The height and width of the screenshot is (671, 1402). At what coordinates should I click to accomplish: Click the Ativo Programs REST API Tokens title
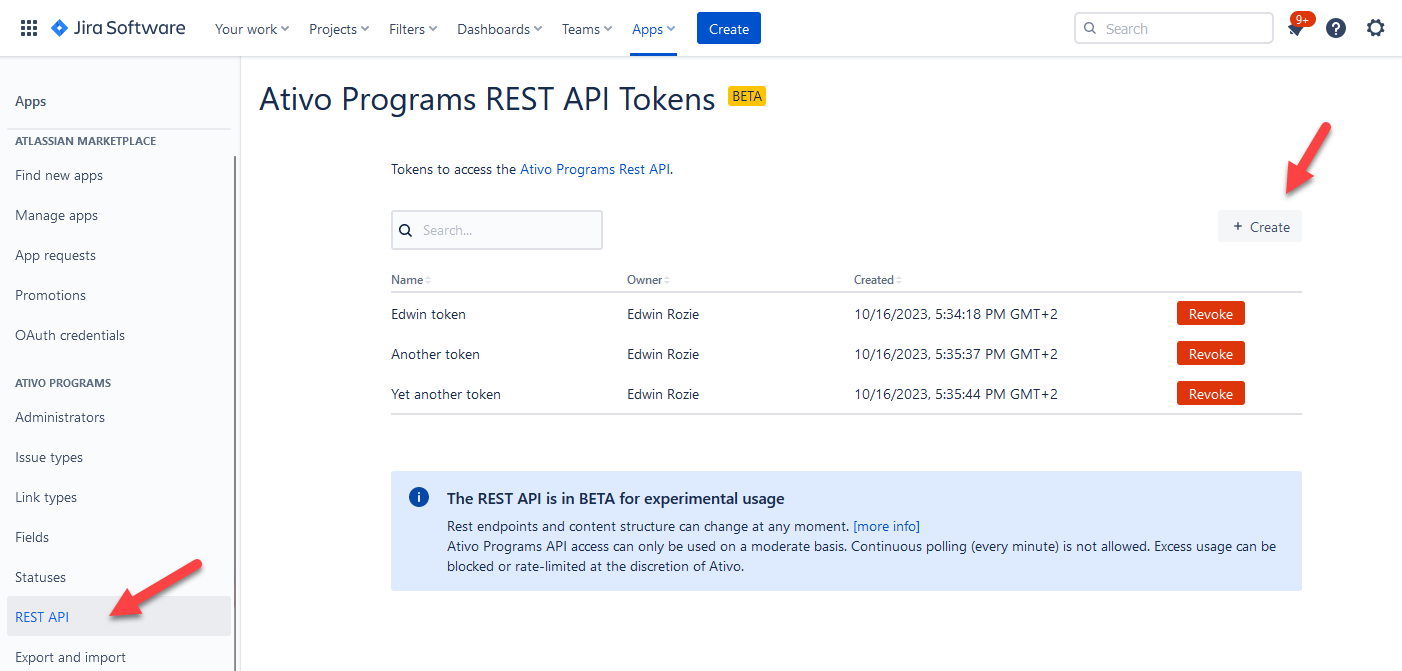click(487, 99)
